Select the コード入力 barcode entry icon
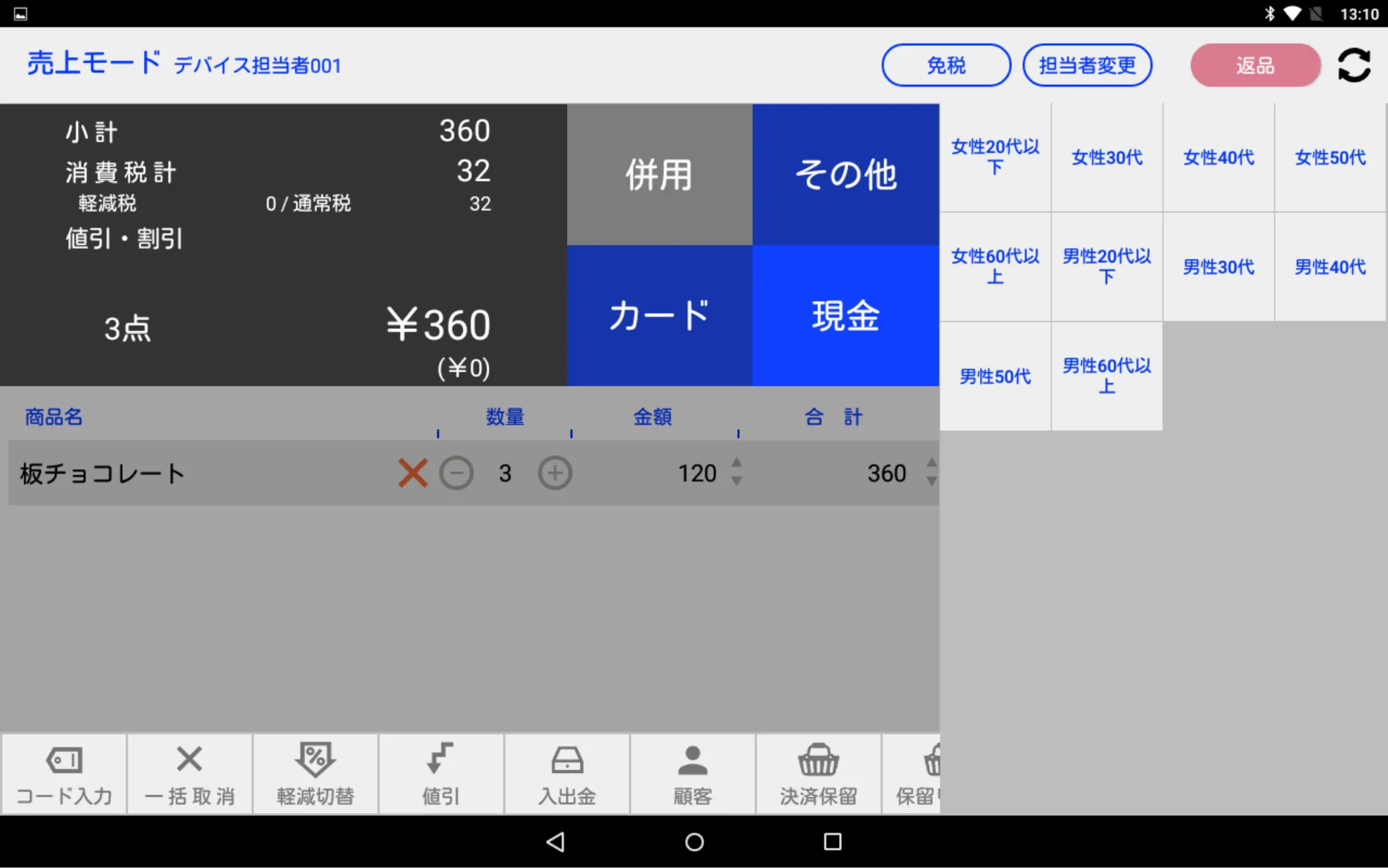Viewport: 1388px width, 868px height. coord(64,772)
